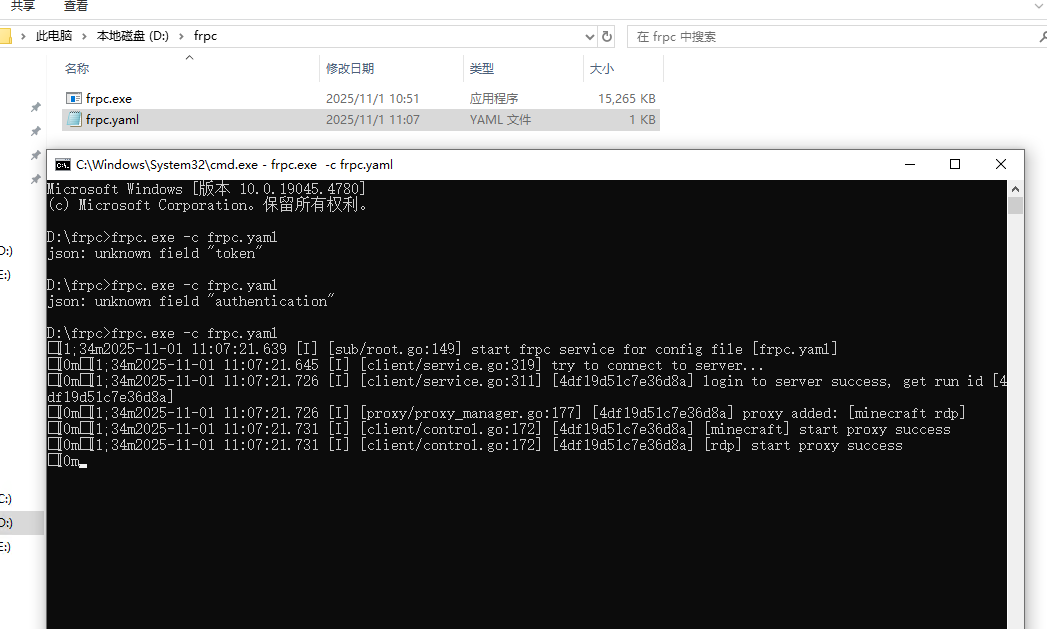Sort files by 修改日期 column header

point(350,69)
